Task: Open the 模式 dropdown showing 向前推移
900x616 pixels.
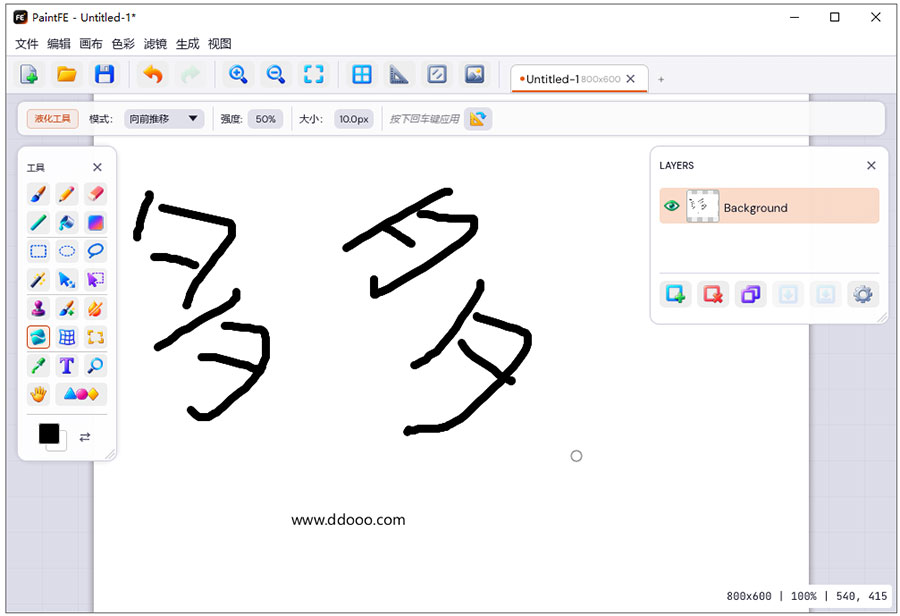Action: [x=164, y=119]
